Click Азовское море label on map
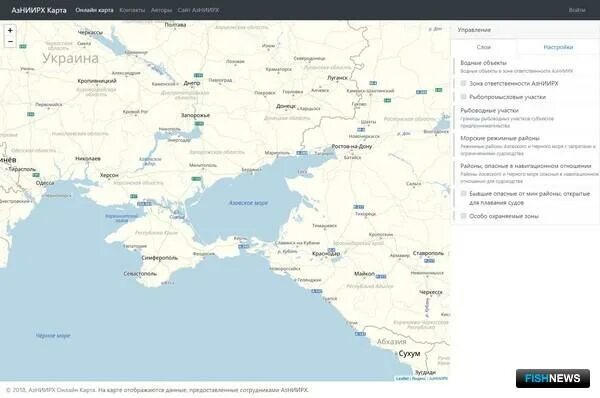This screenshot has width=600, height=398. (x=248, y=203)
